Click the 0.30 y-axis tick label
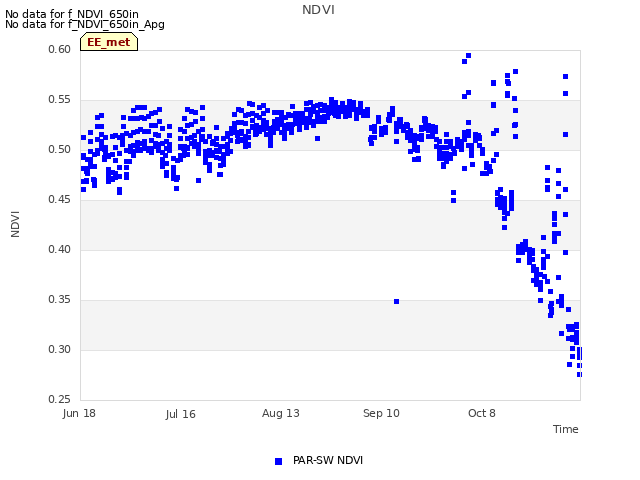640x480 pixels. coord(60,349)
